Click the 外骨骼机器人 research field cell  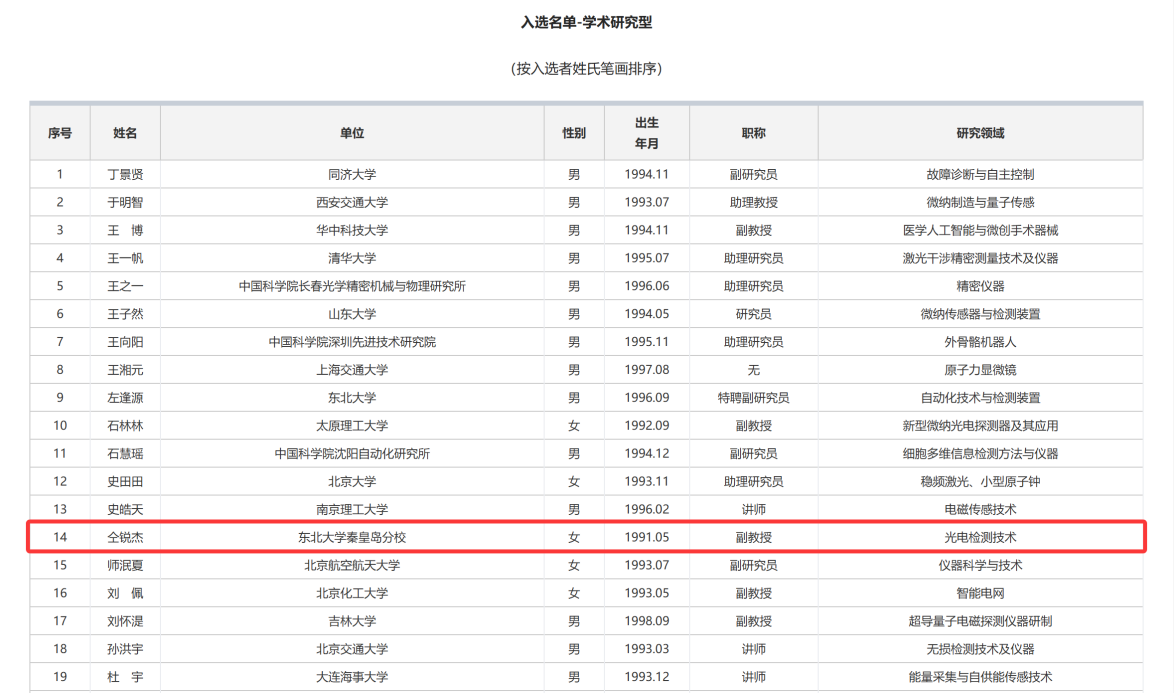click(x=980, y=342)
